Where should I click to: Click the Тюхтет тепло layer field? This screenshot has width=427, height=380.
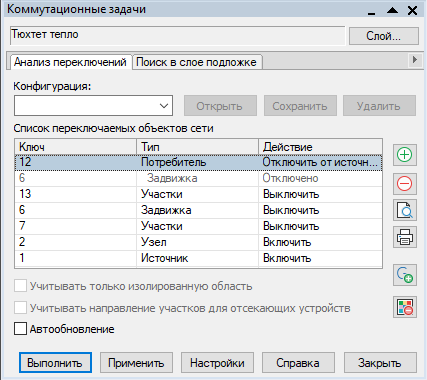(x=177, y=35)
